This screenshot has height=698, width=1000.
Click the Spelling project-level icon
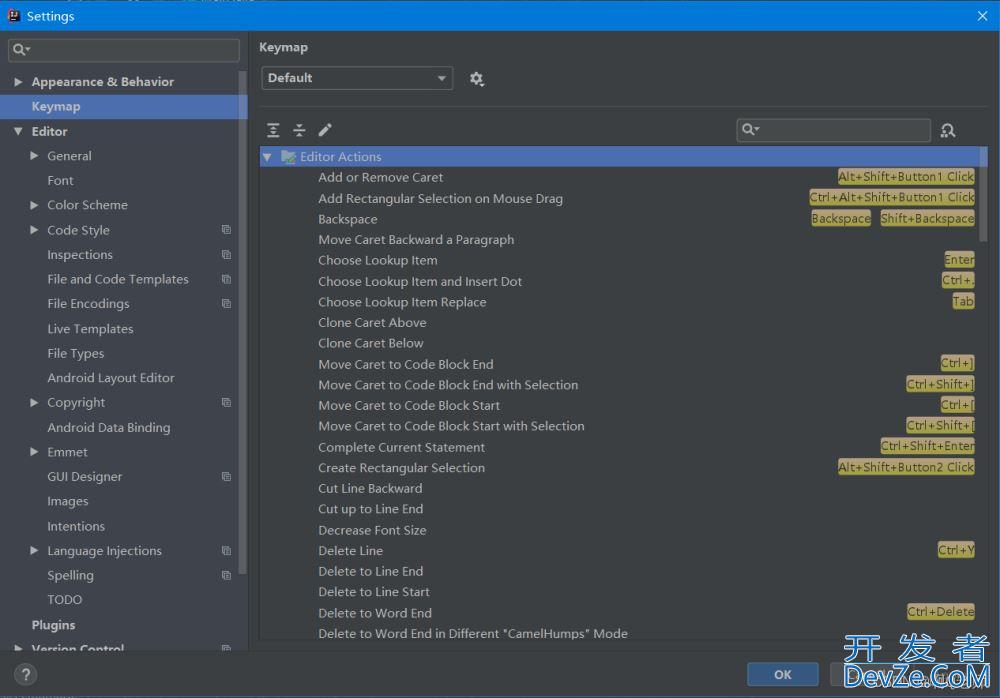pos(226,575)
